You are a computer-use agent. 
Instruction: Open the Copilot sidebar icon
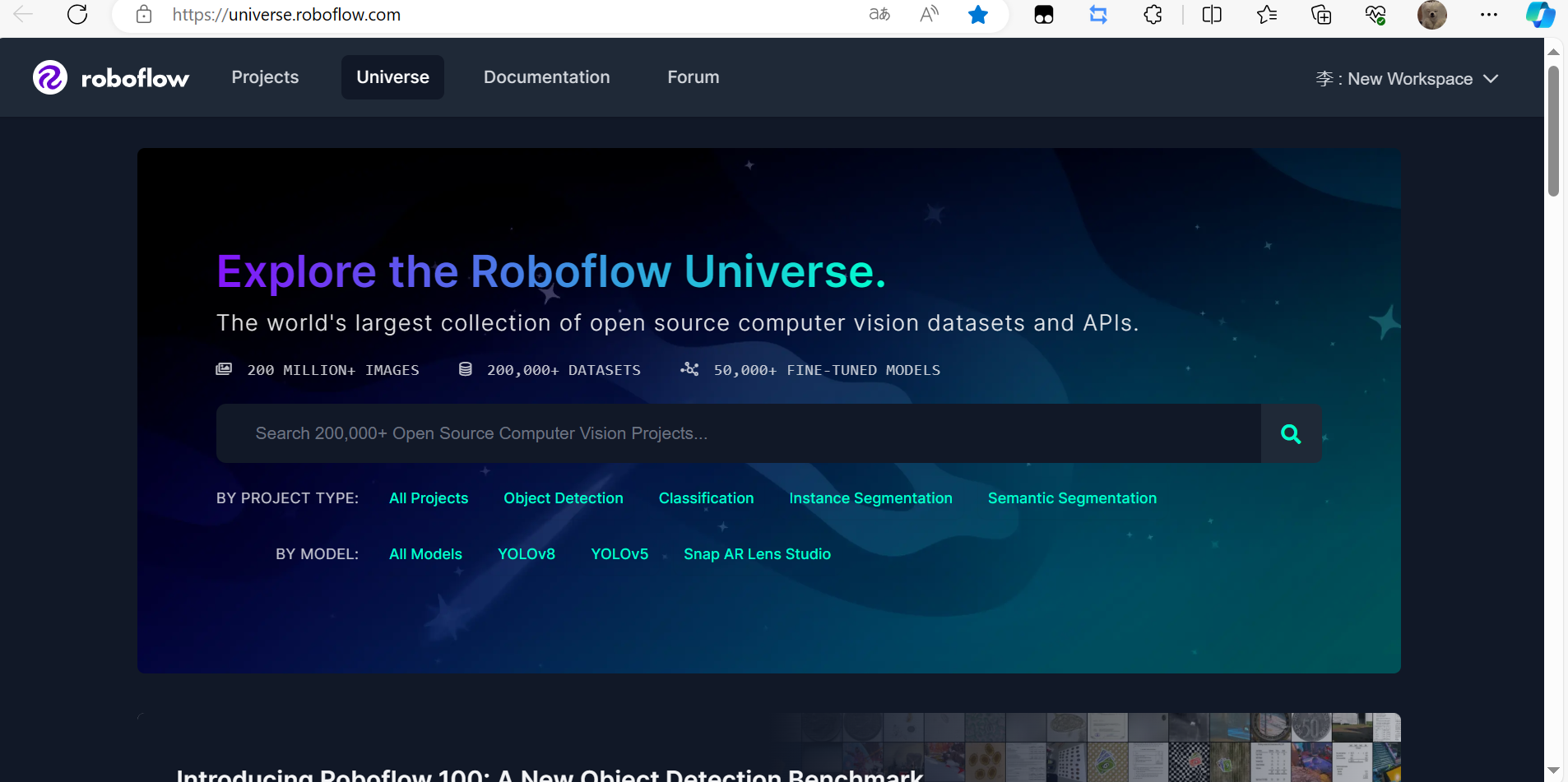tap(1540, 15)
